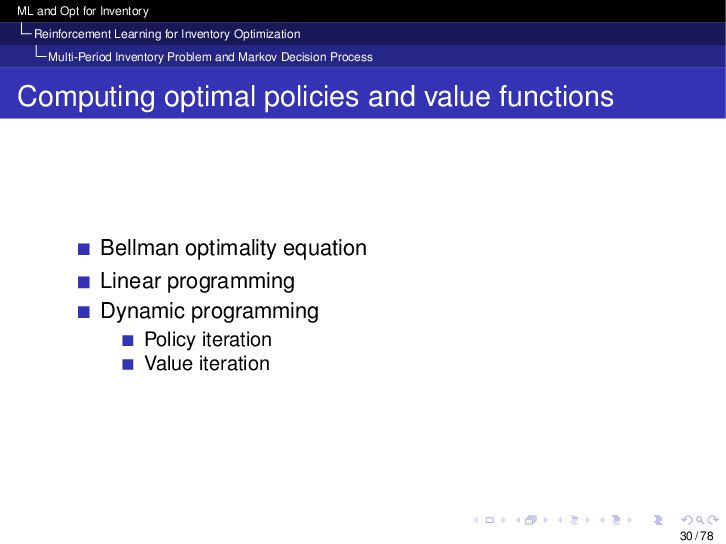Click the section navigation icon
The height and width of the screenshot is (544, 726).
pyautogui.click(x=615, y=520)
